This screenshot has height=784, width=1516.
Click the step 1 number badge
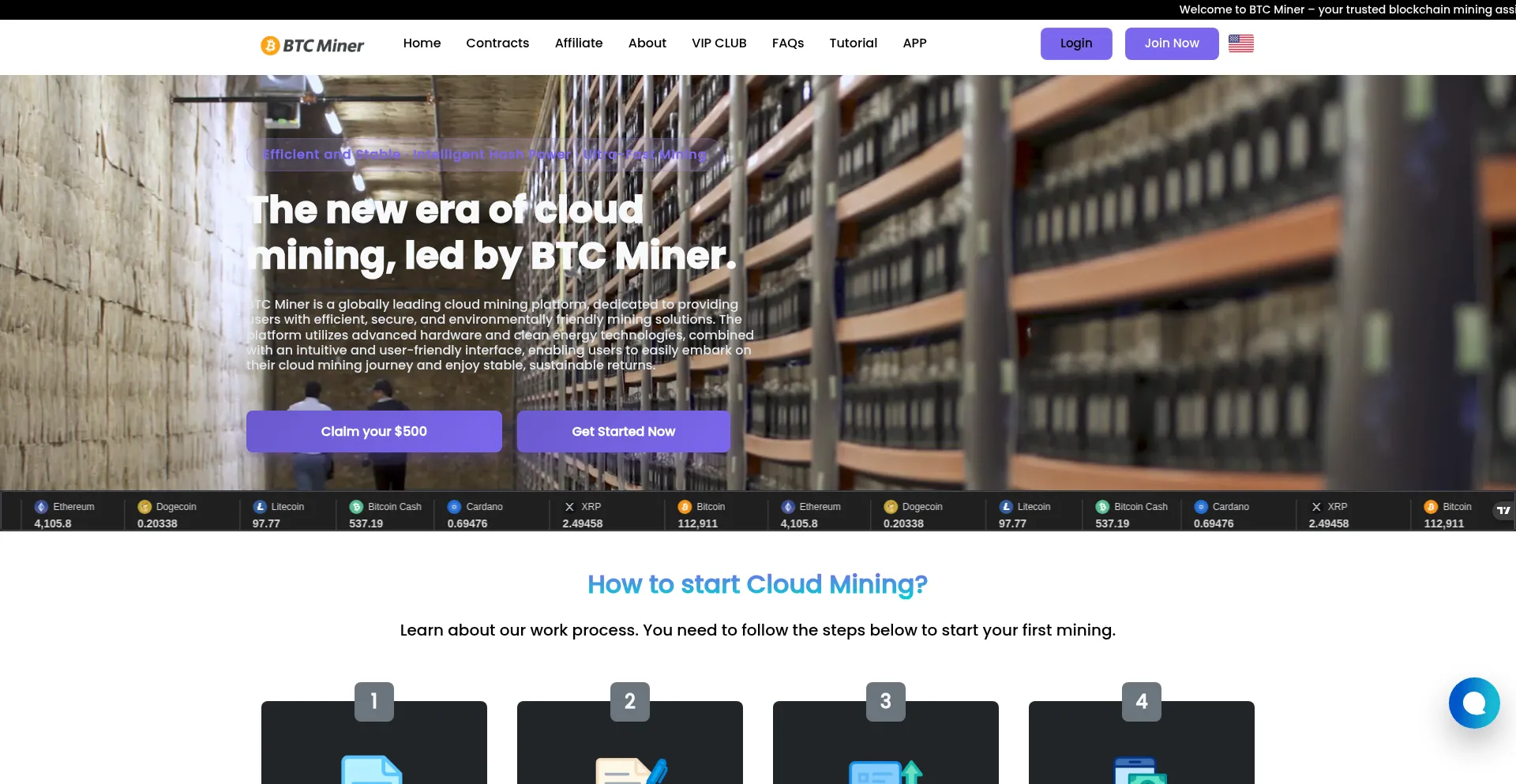[374, 701]
